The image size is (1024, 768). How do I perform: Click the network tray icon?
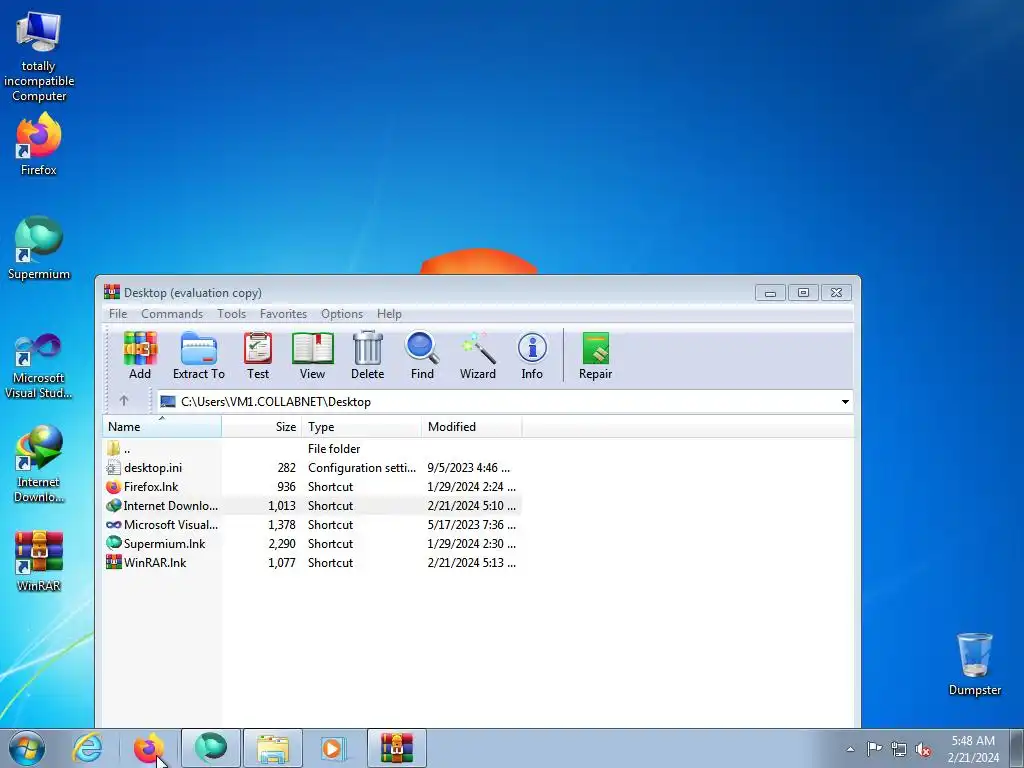(899, 749)
